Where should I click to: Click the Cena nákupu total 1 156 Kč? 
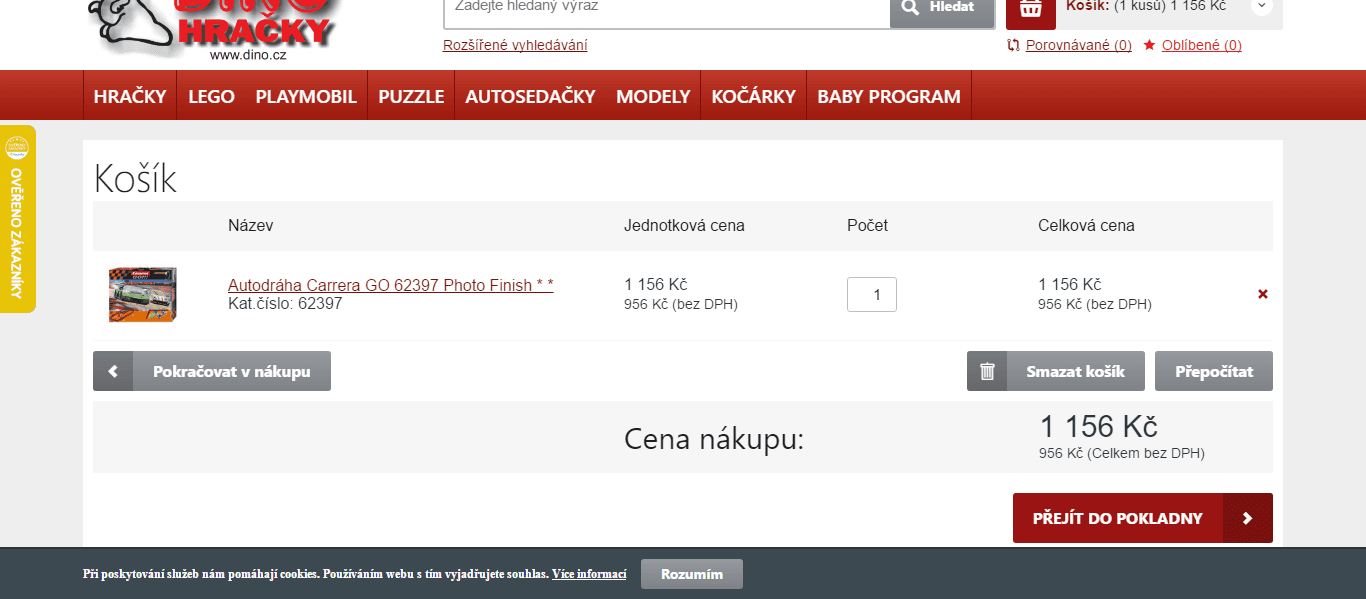pos(1099,427)
